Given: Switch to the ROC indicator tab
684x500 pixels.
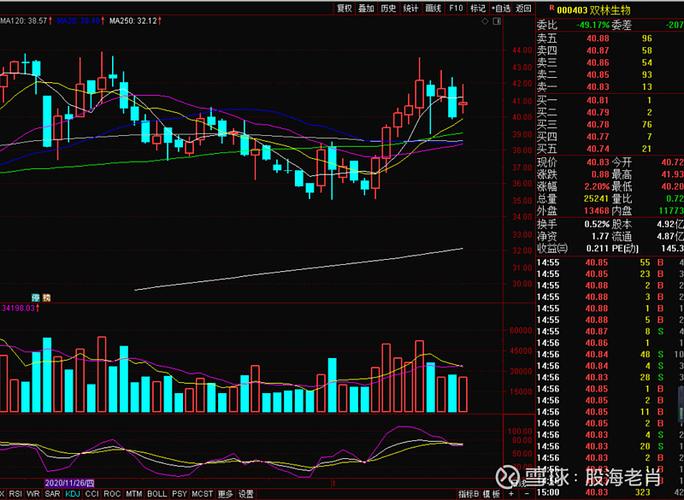Looking at the screenshot, I should pos(112,494).
